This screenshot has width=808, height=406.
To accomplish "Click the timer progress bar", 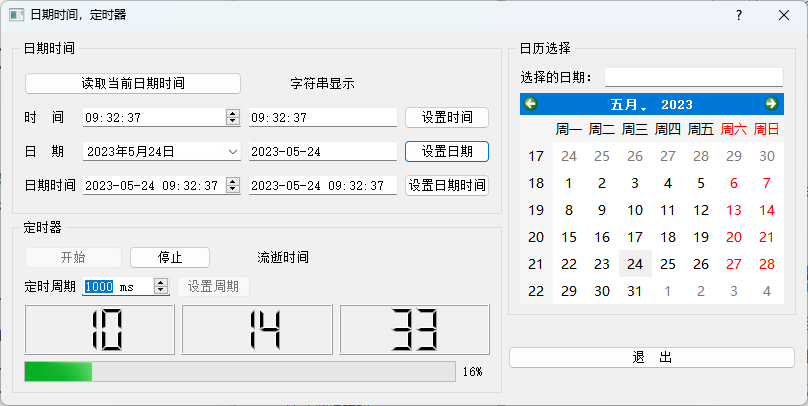I will click(x=240, y=372).
